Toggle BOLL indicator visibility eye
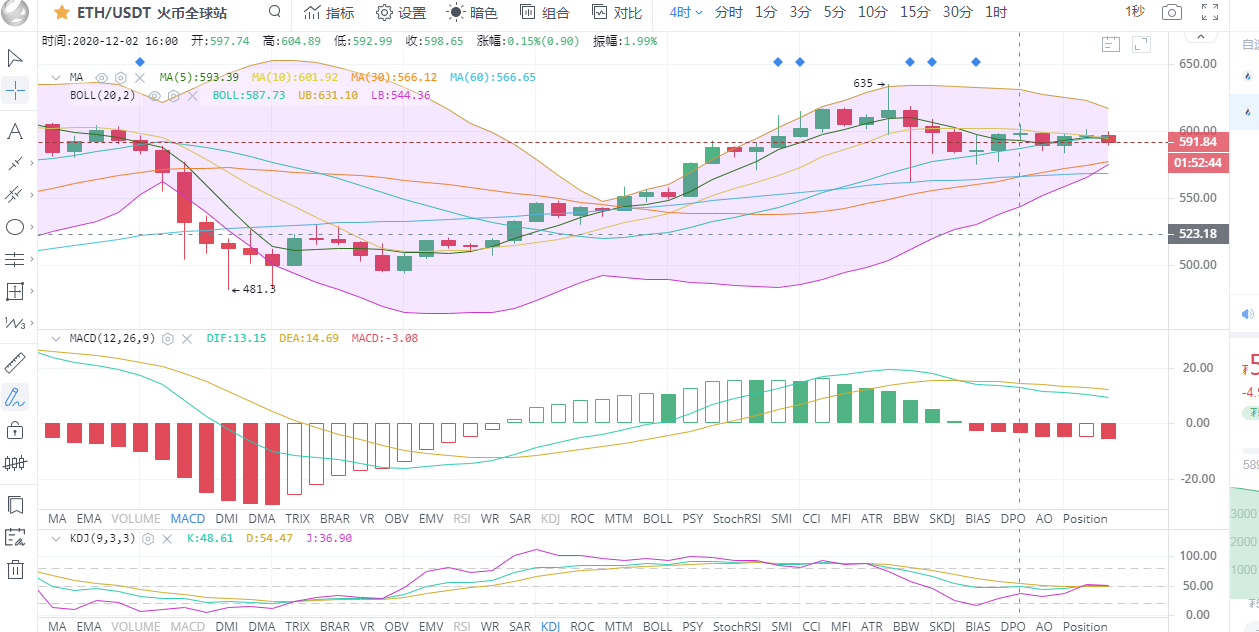1259x632 pixels. (155, 95)
